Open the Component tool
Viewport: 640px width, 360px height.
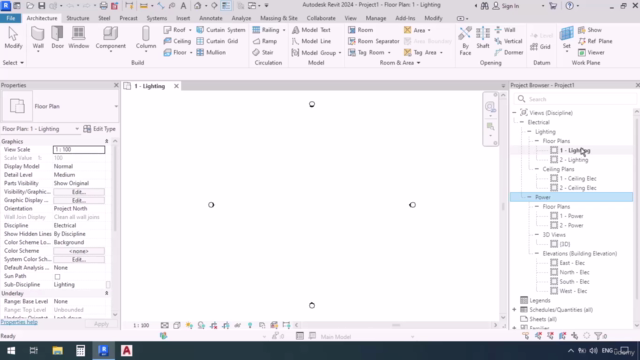111,38
